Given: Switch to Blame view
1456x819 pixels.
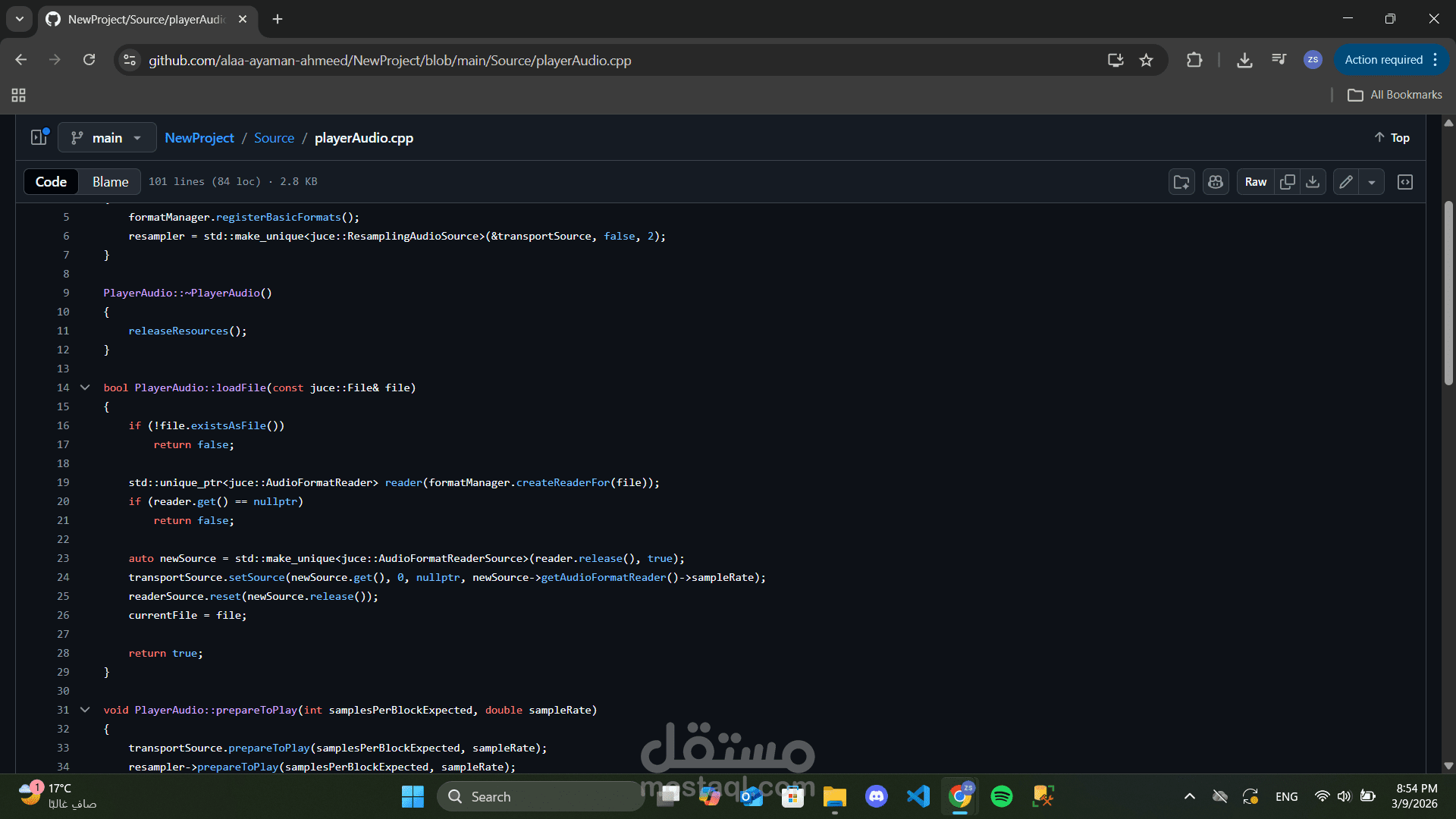Looking at the screenshot, I should [x=110, y=182].
